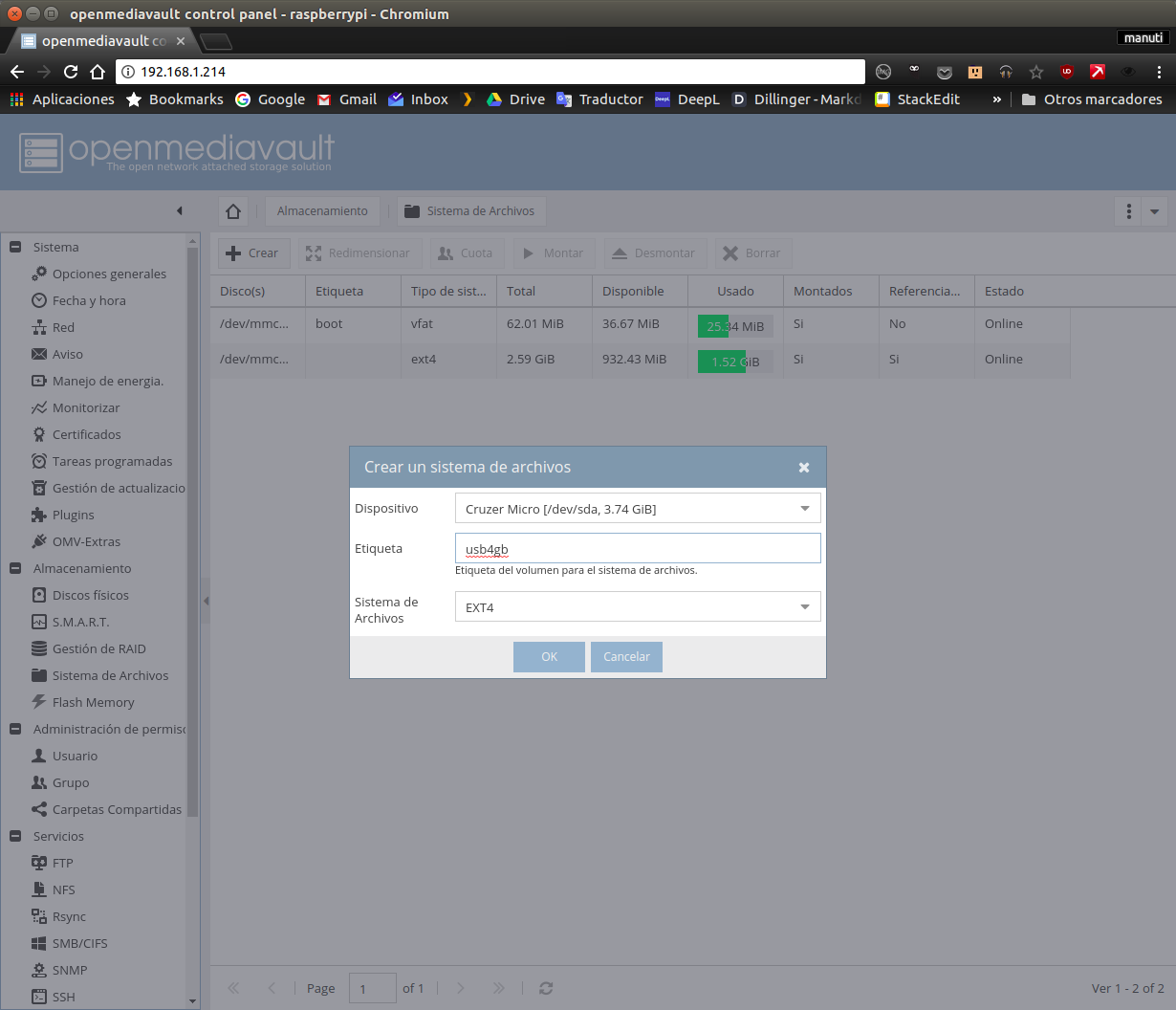Image resolution: width=1176 pixels, height=1010 pixels.
Task: Click the browser reload icon
Action: point(71,72)
